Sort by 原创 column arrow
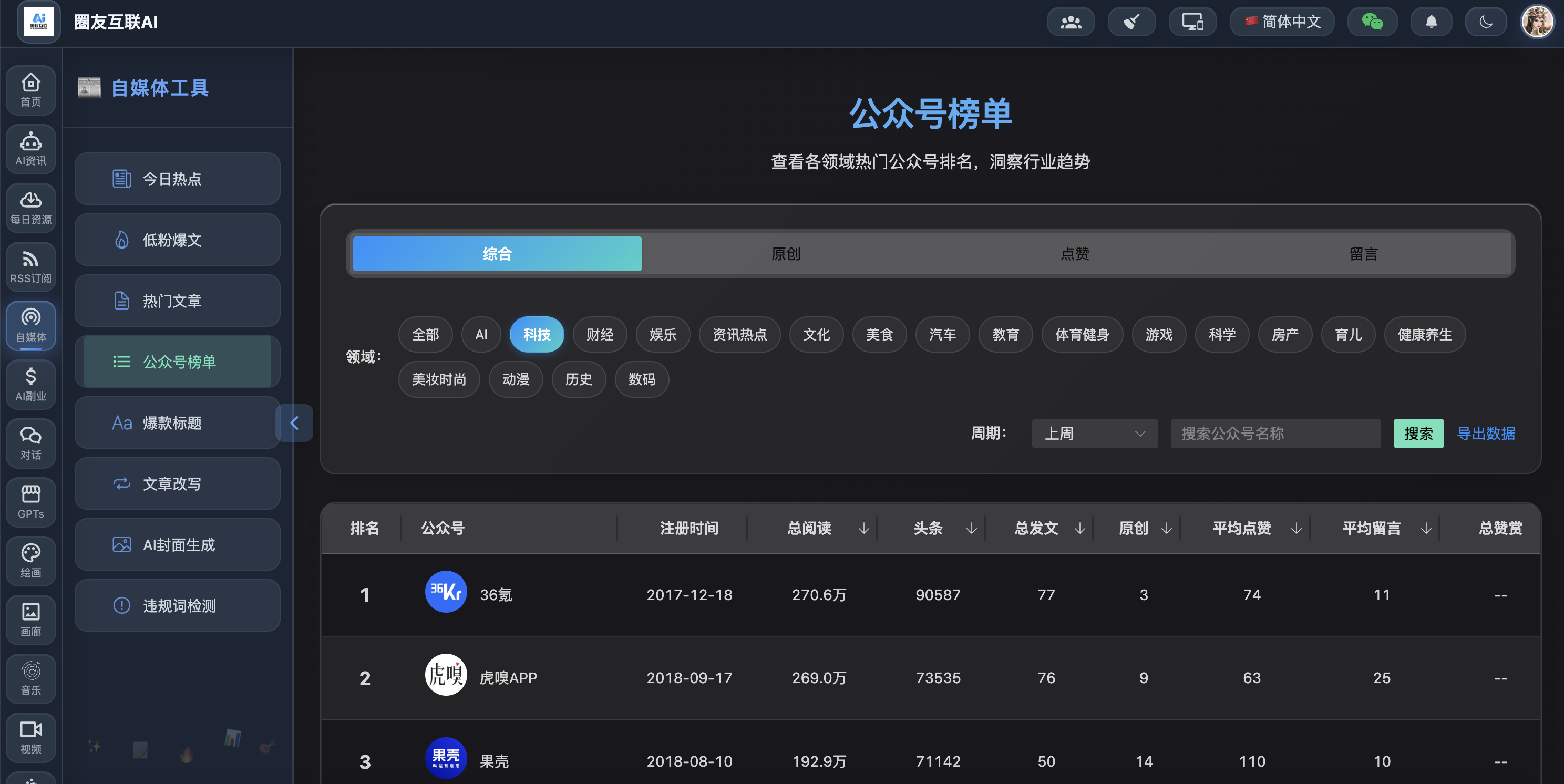Screen dimensions: 1564x784 pos(1166,528)
